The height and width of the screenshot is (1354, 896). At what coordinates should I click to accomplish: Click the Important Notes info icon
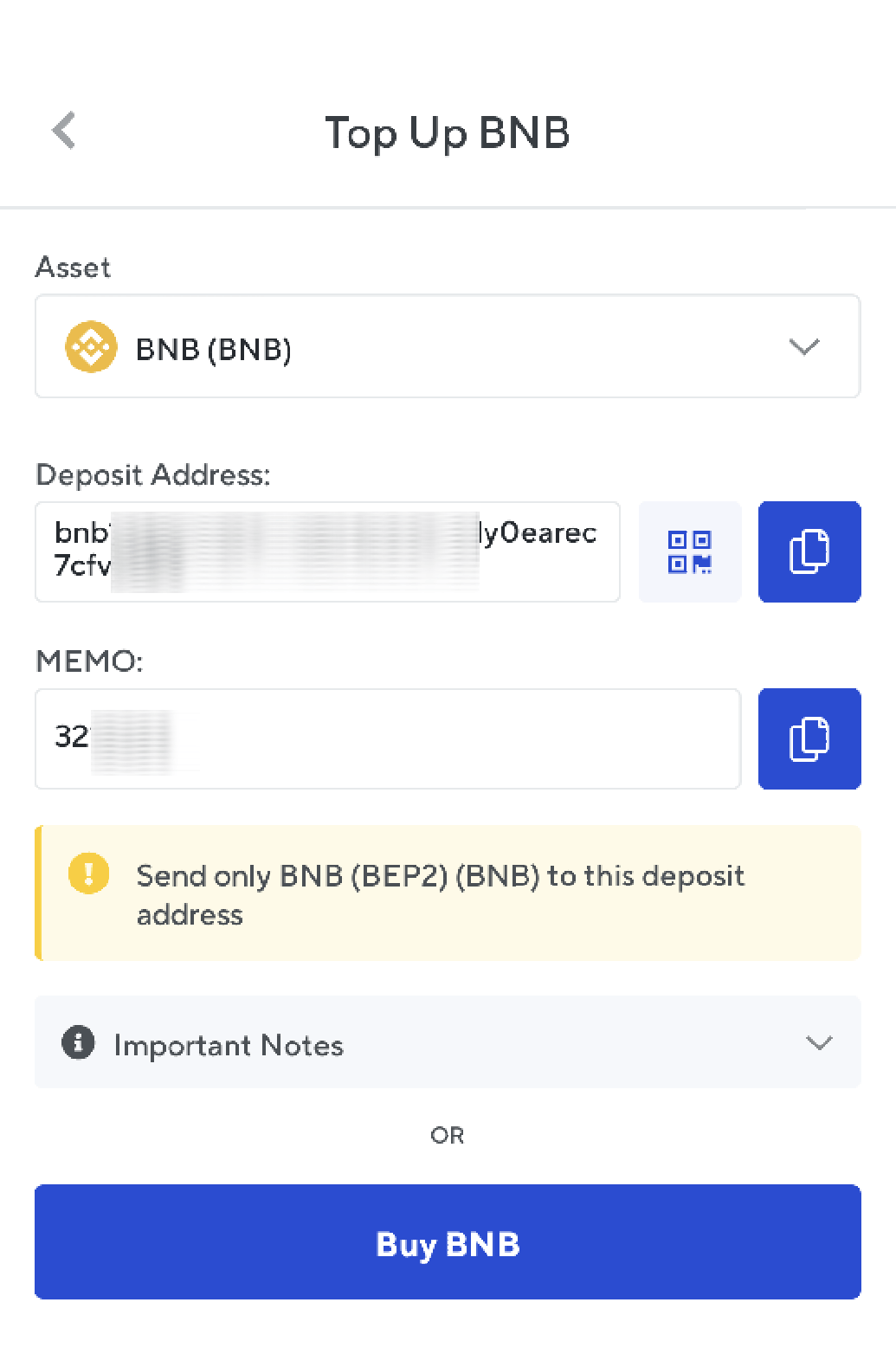[x=78, y=1041]
